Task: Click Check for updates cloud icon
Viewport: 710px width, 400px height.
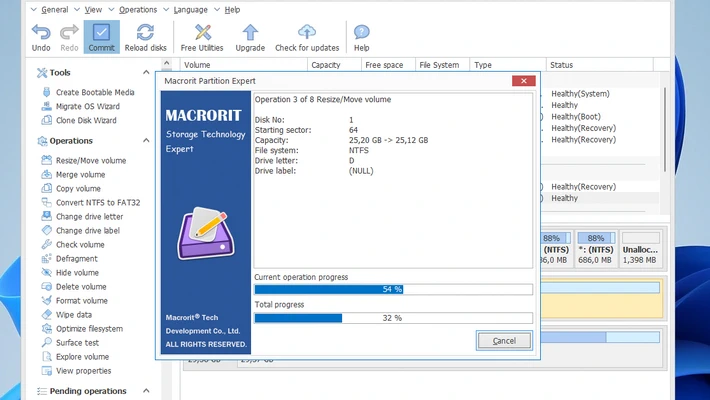Action: click(x=307, y=33)
